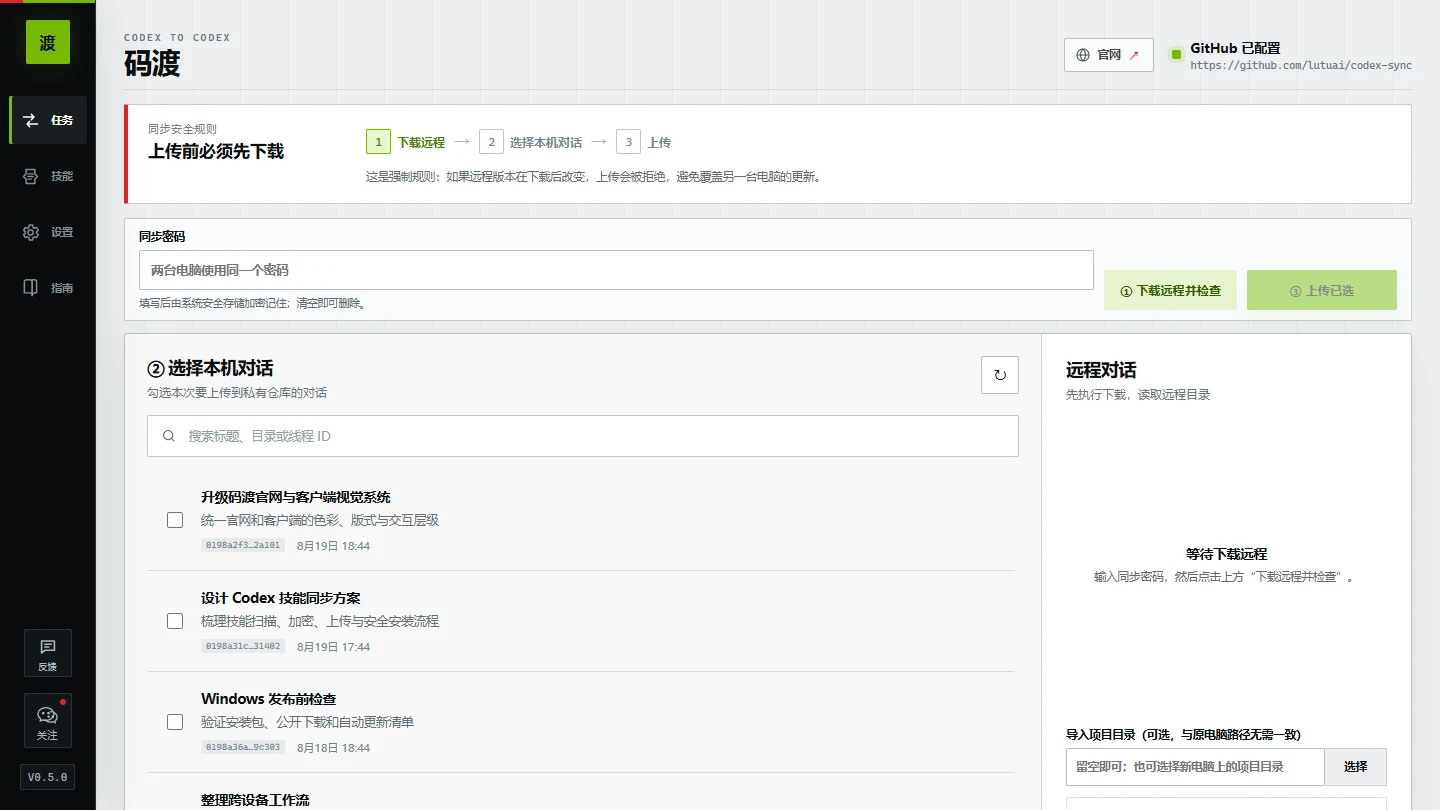Click the timestamp 8月18日 18:44
Screen dimensions: 1440x810
click(334, 748)
